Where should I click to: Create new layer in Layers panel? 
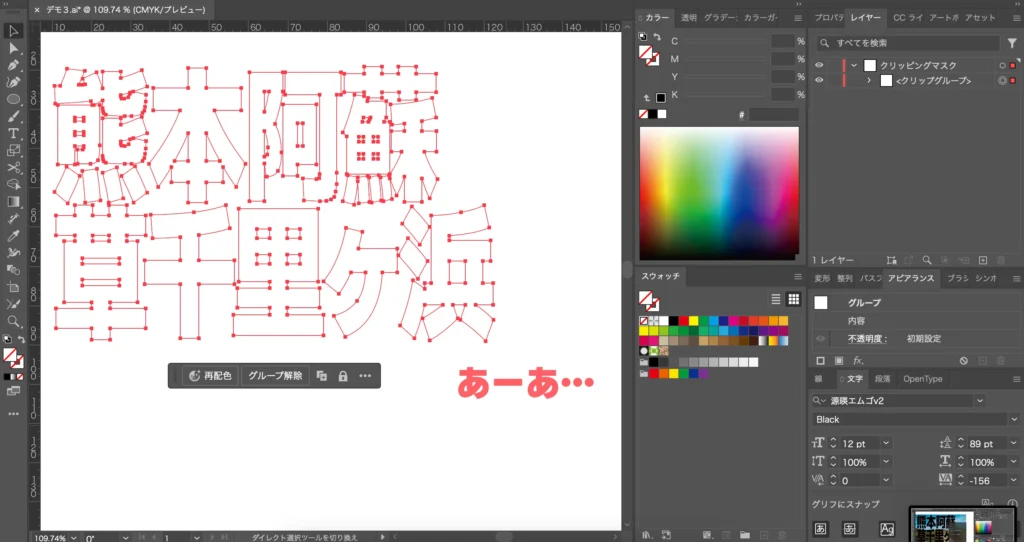pos(983,260)
